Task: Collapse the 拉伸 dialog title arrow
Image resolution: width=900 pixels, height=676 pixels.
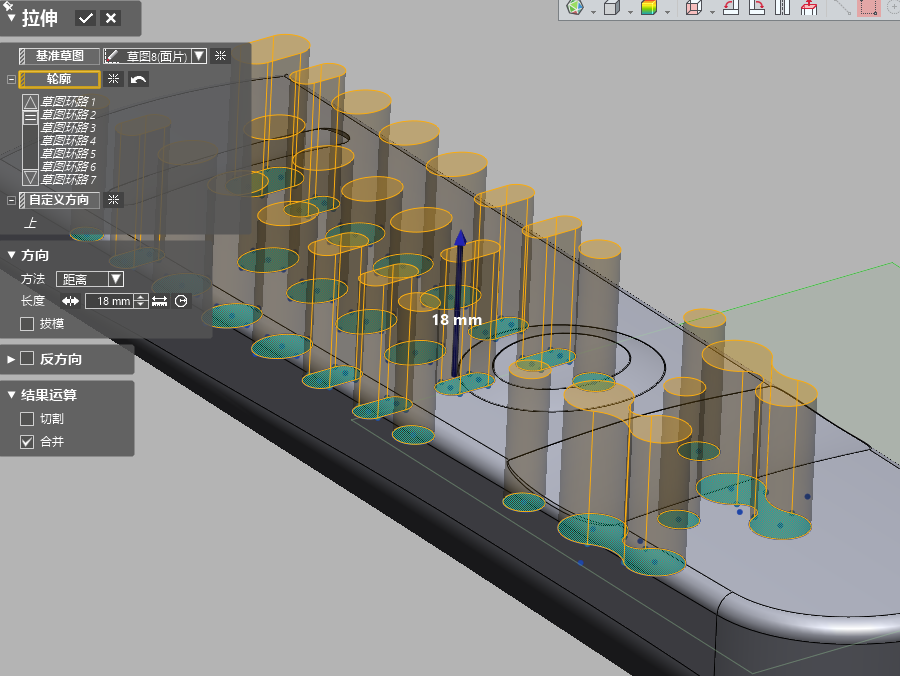Action: [x=11, y=18]
